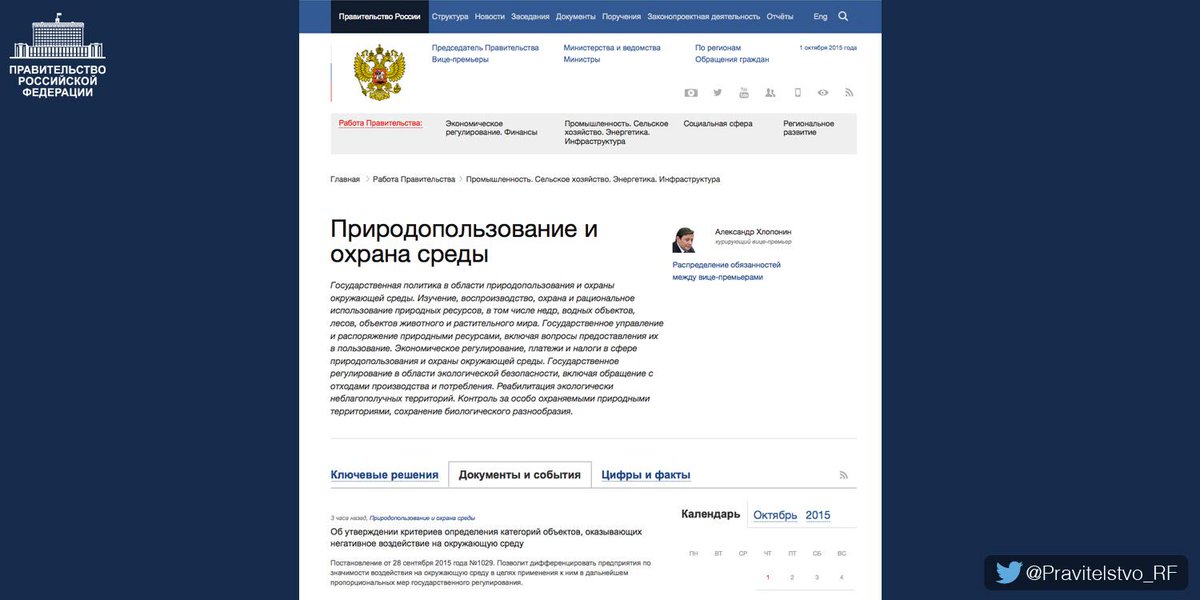Click Александр Хлопонин's photo thumbnail
The image size is (1200, 600).
coord(686,239)
